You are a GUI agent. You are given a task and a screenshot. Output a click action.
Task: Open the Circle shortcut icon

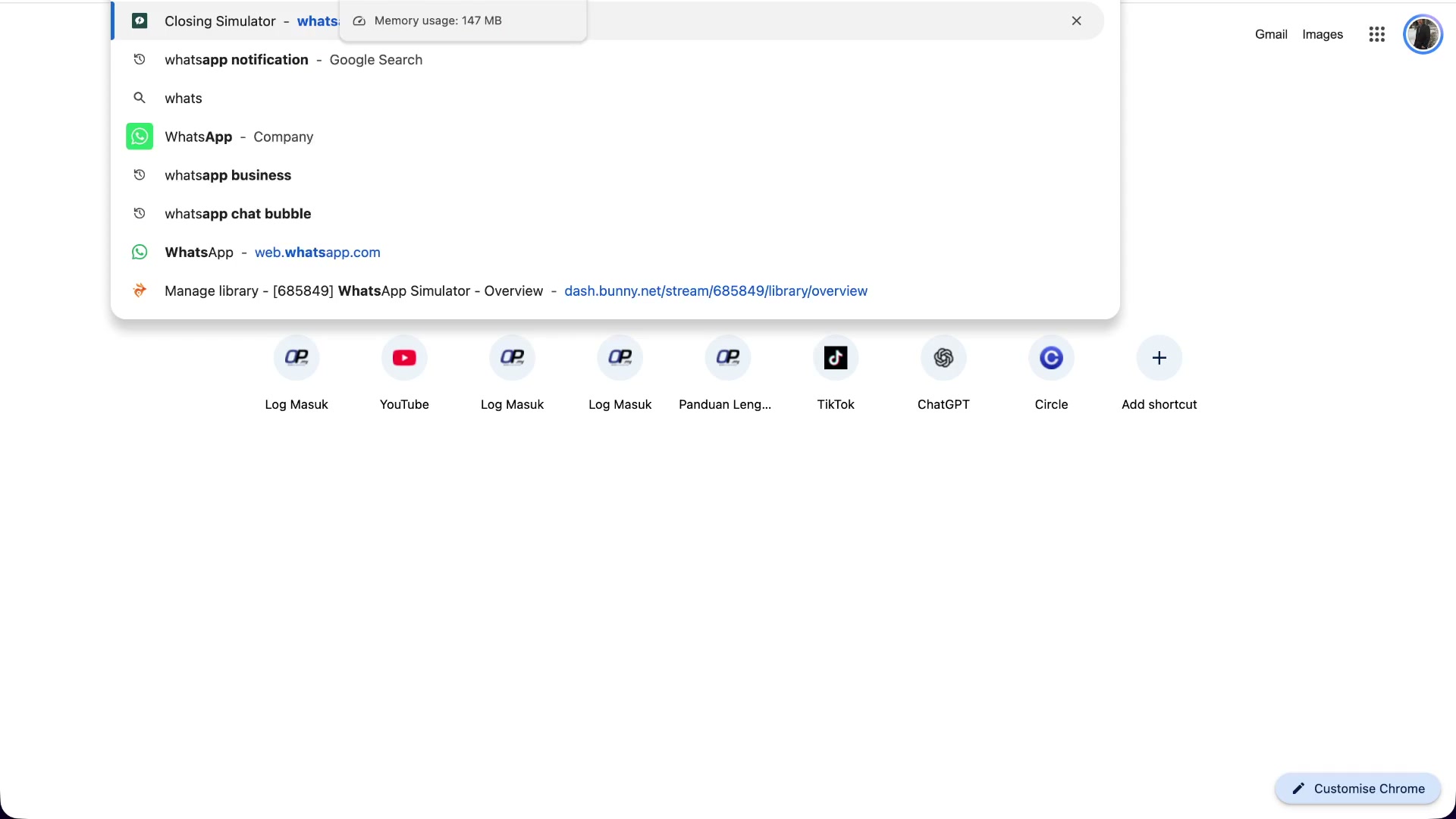[1051, 358]
